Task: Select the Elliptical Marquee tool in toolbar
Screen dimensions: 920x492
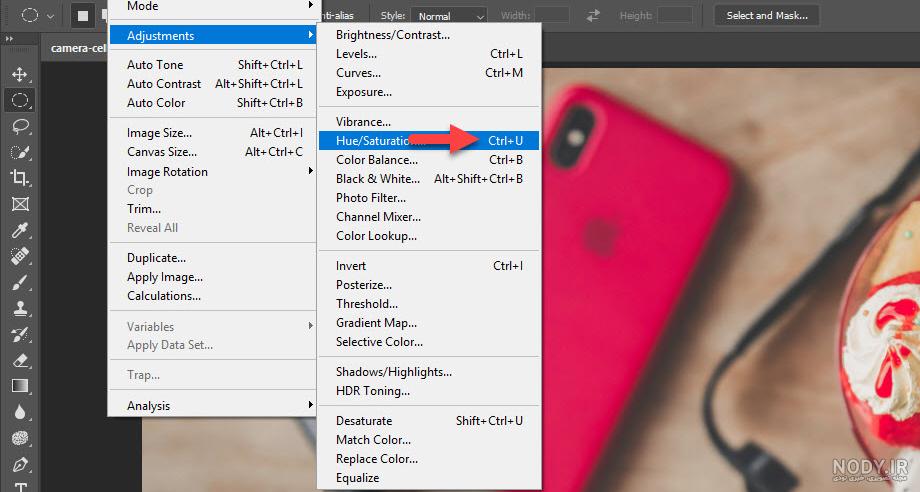Action: coord(20,100)
